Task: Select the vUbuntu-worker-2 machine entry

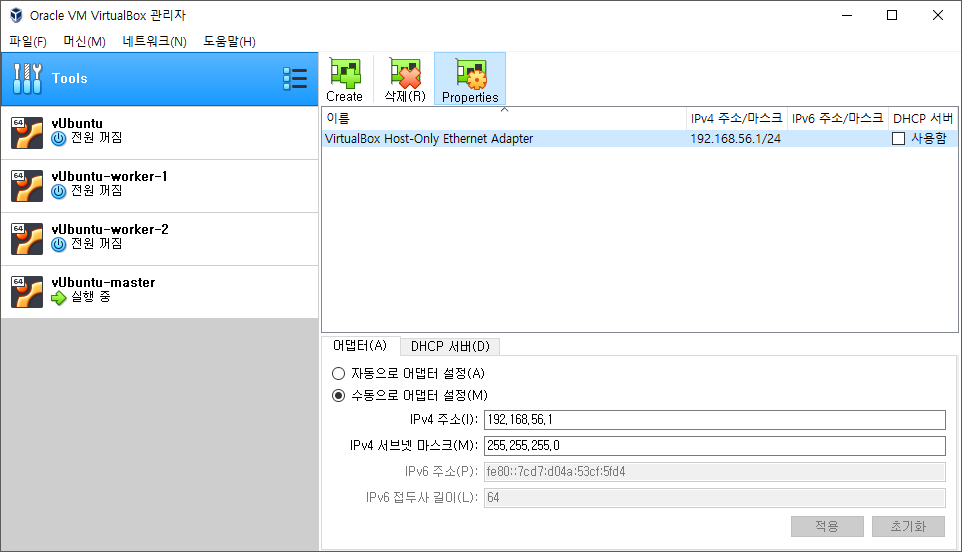Action: click(160, 239)
